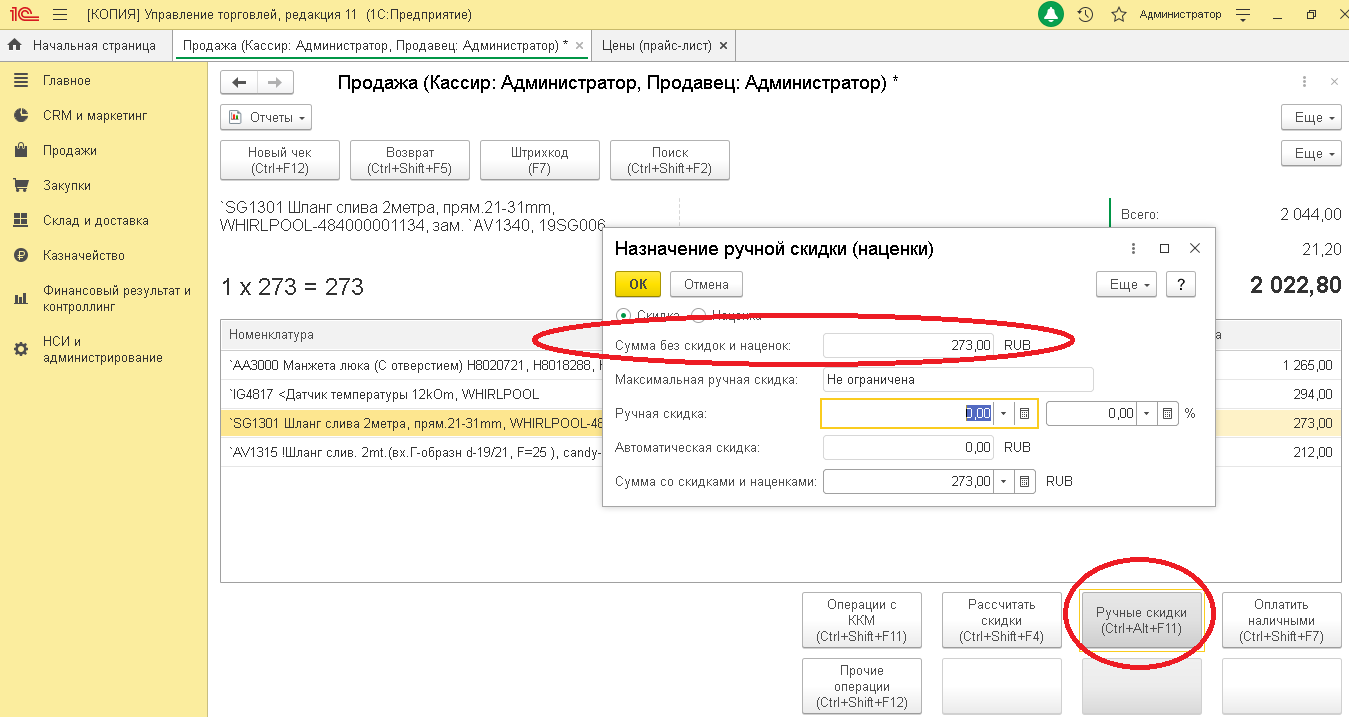Click calculator icon beside manual discount amount

[1024, 413]
